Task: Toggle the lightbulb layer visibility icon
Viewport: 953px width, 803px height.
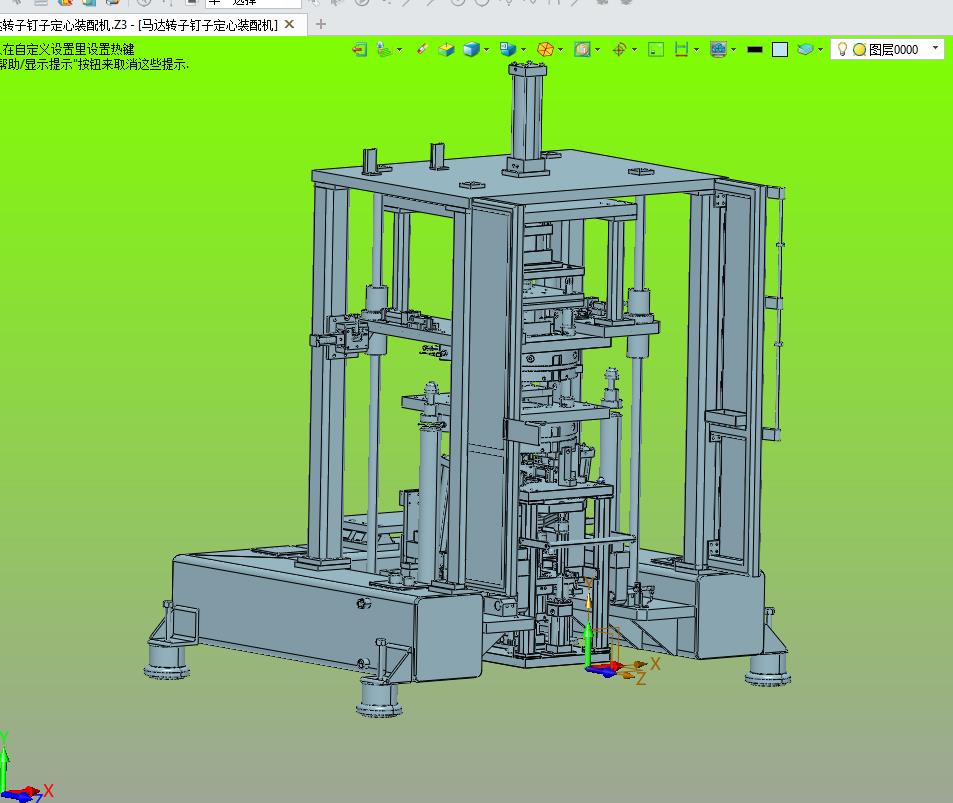Action: (842, 49)
